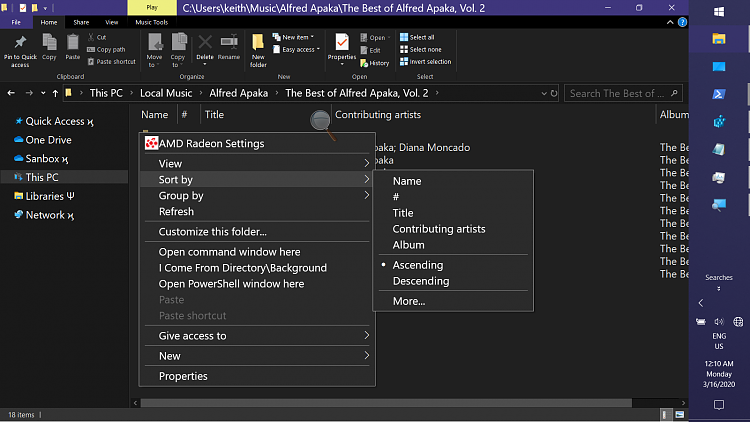Viewport: 750px width, 422px height.
Task: Expand the New submenu in context menu
Action: [x=257, y=356]
